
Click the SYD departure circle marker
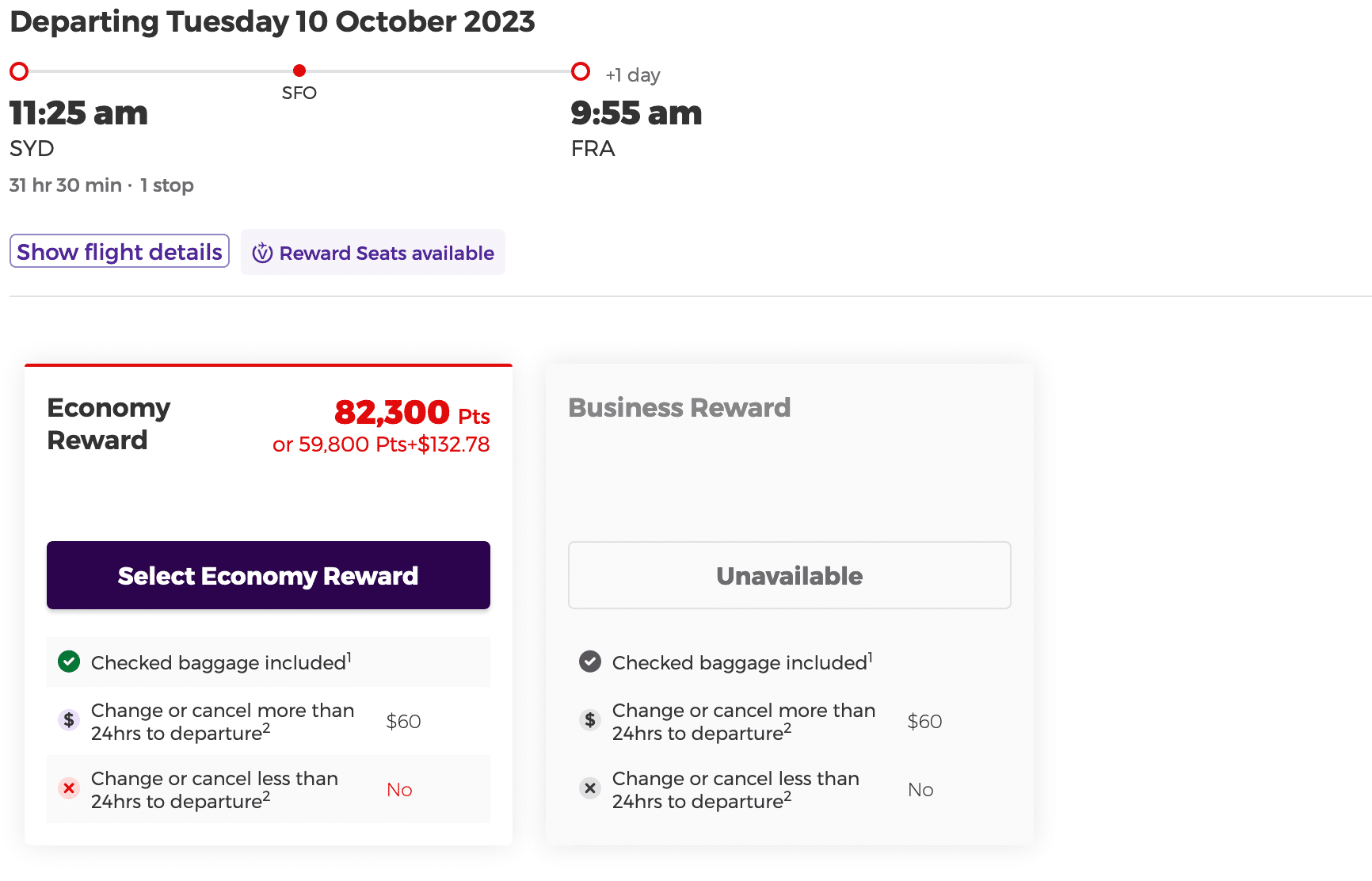coord(19,71)
